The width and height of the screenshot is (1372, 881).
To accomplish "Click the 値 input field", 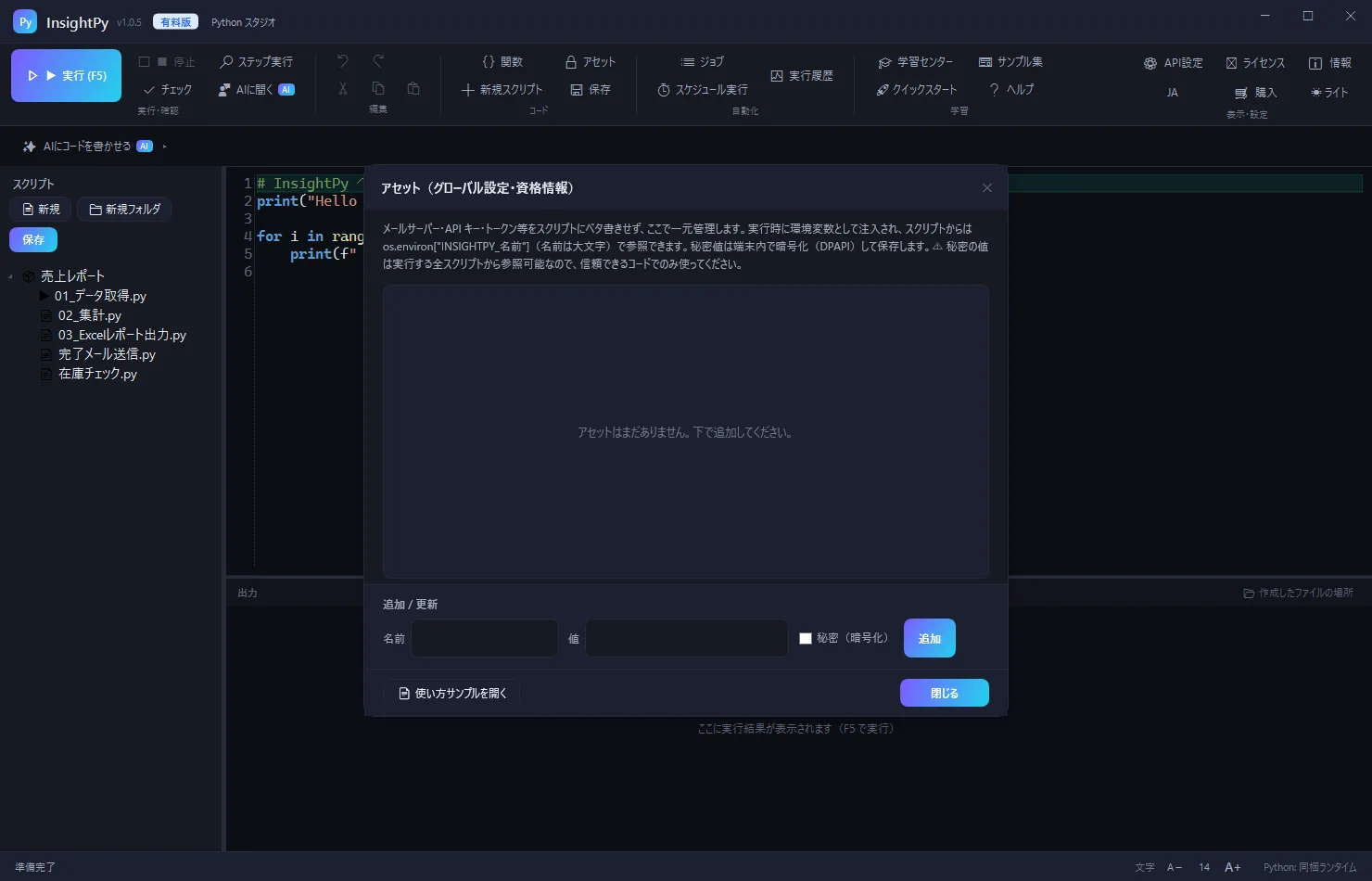I will [687, 638].
